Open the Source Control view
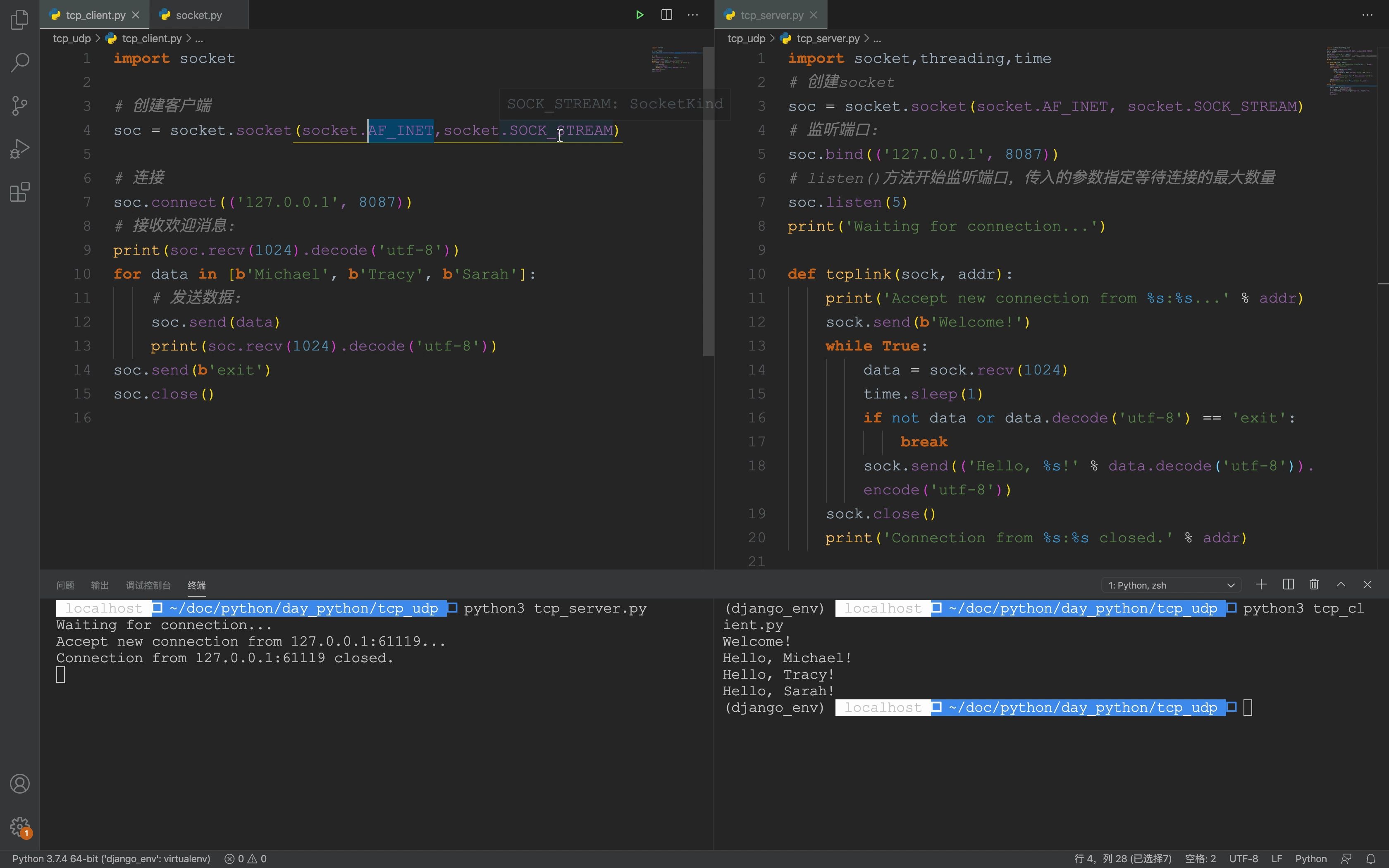 click(19, 106)
